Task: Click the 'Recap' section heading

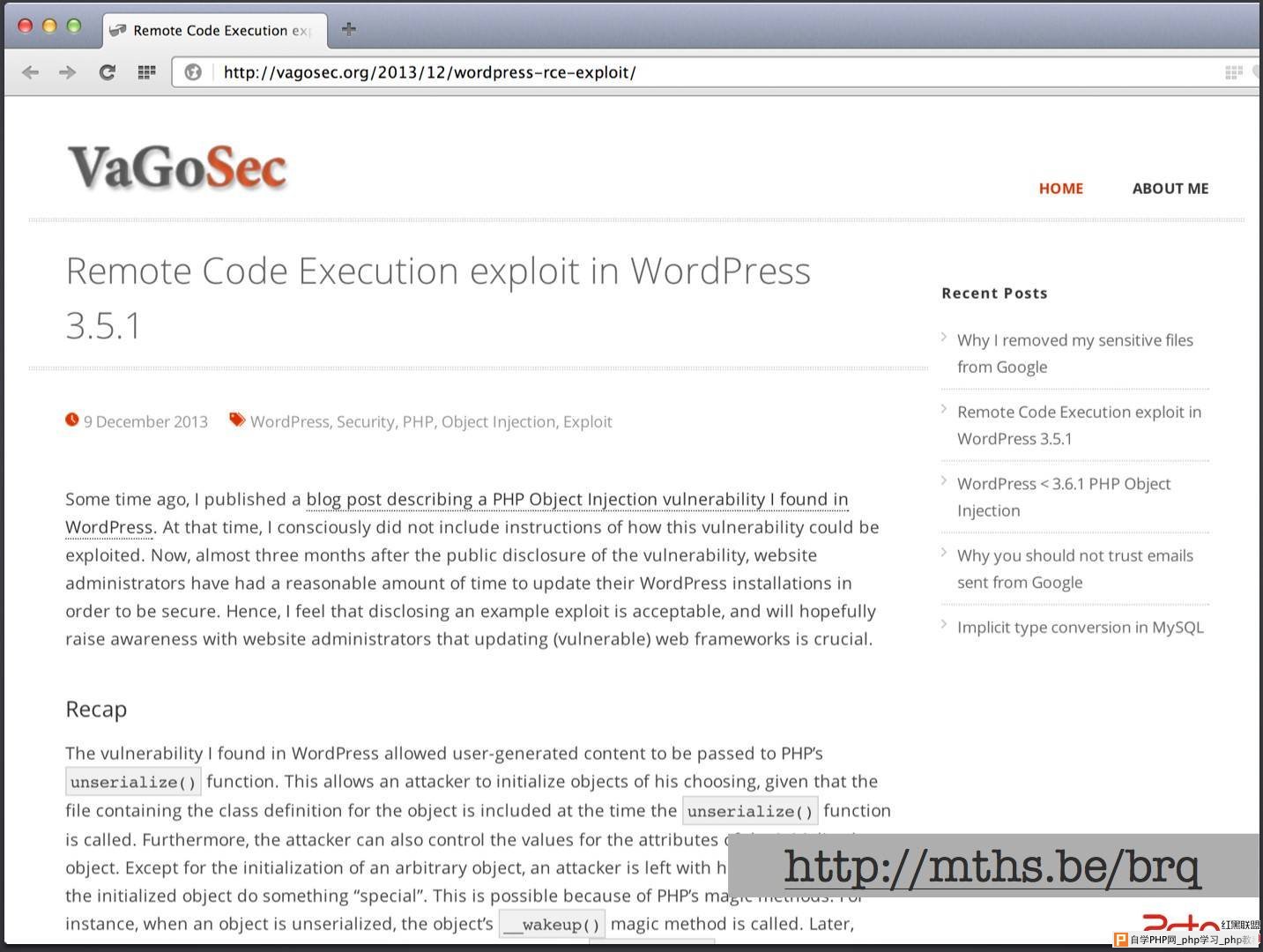Action: pos(96,709)
